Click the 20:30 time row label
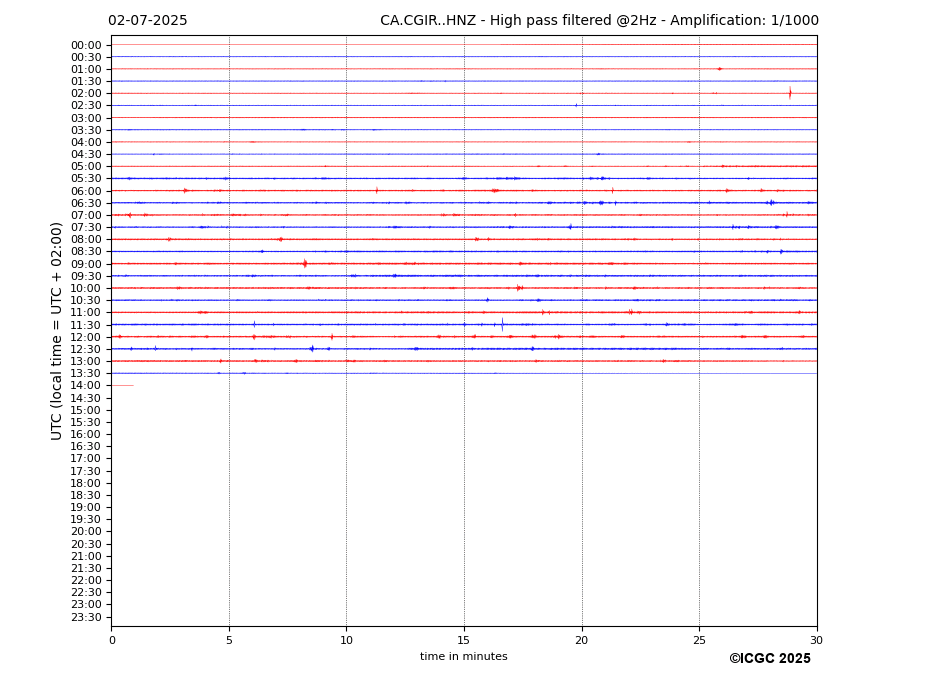 (x=86, y=544)
